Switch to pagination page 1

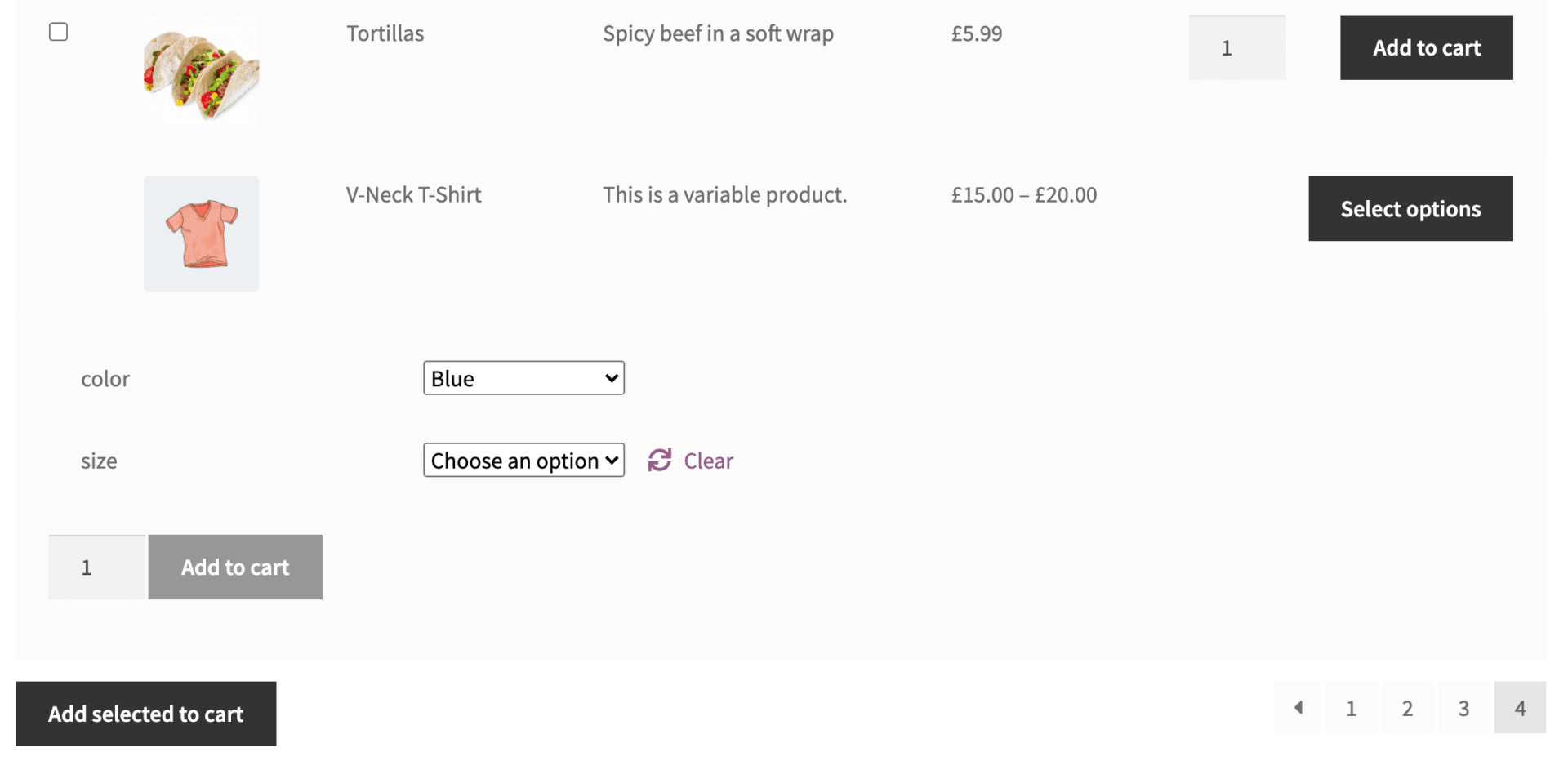pyautogui.click(x=1352, y=708)
